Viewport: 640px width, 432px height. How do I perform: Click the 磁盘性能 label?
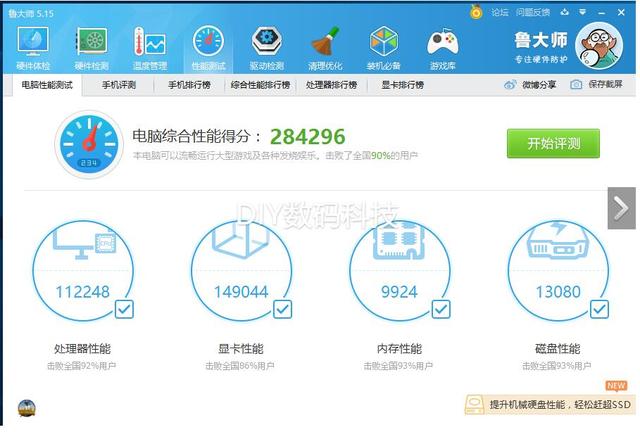[x=558, y=349]
